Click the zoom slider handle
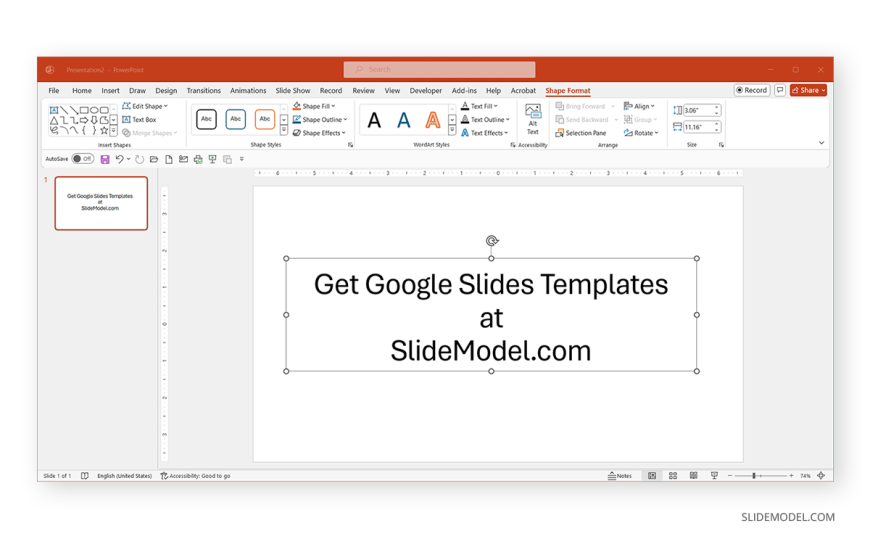Screen dimensions: 870x539 tap(754, 476)
